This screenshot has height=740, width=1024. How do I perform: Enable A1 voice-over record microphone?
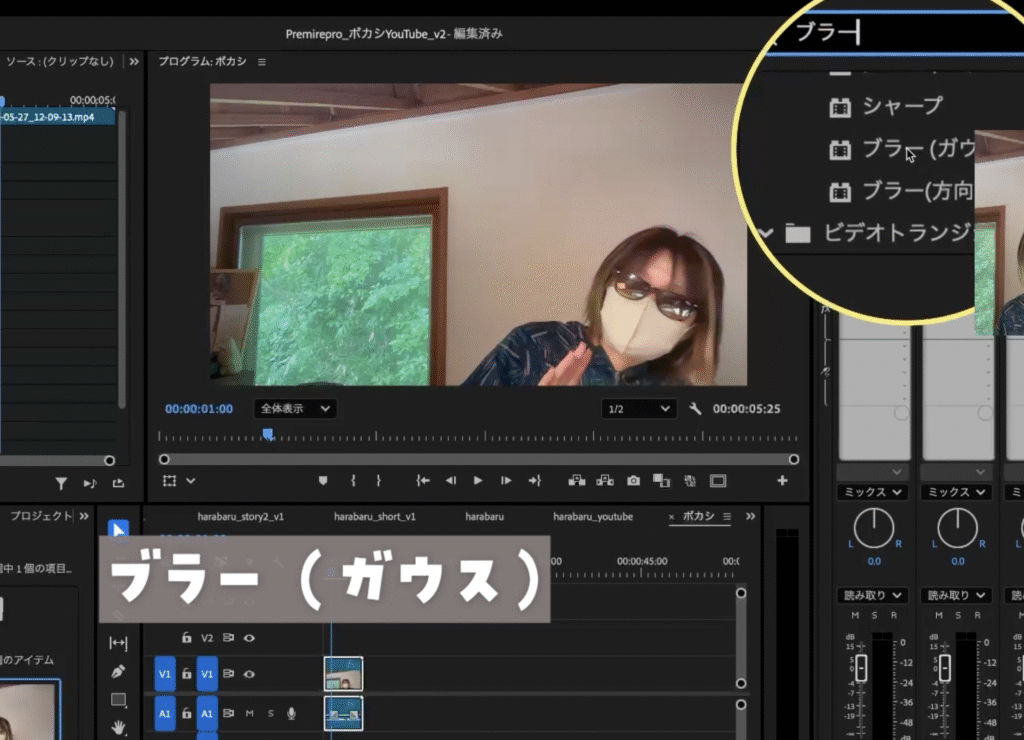click(291, 713)
